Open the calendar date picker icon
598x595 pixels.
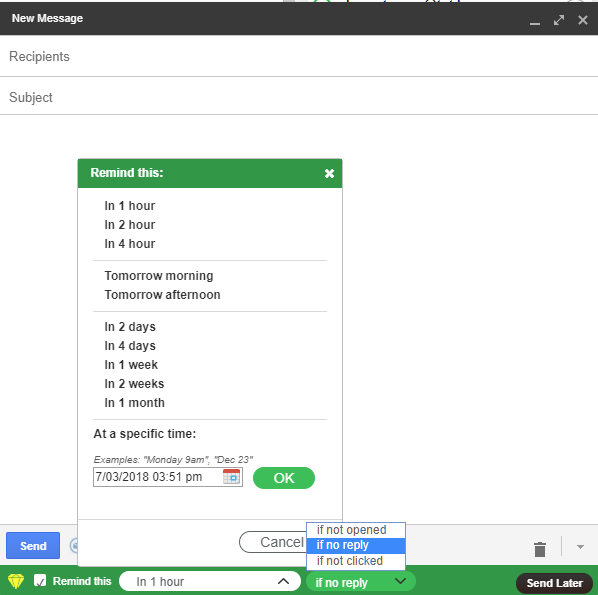231,477
